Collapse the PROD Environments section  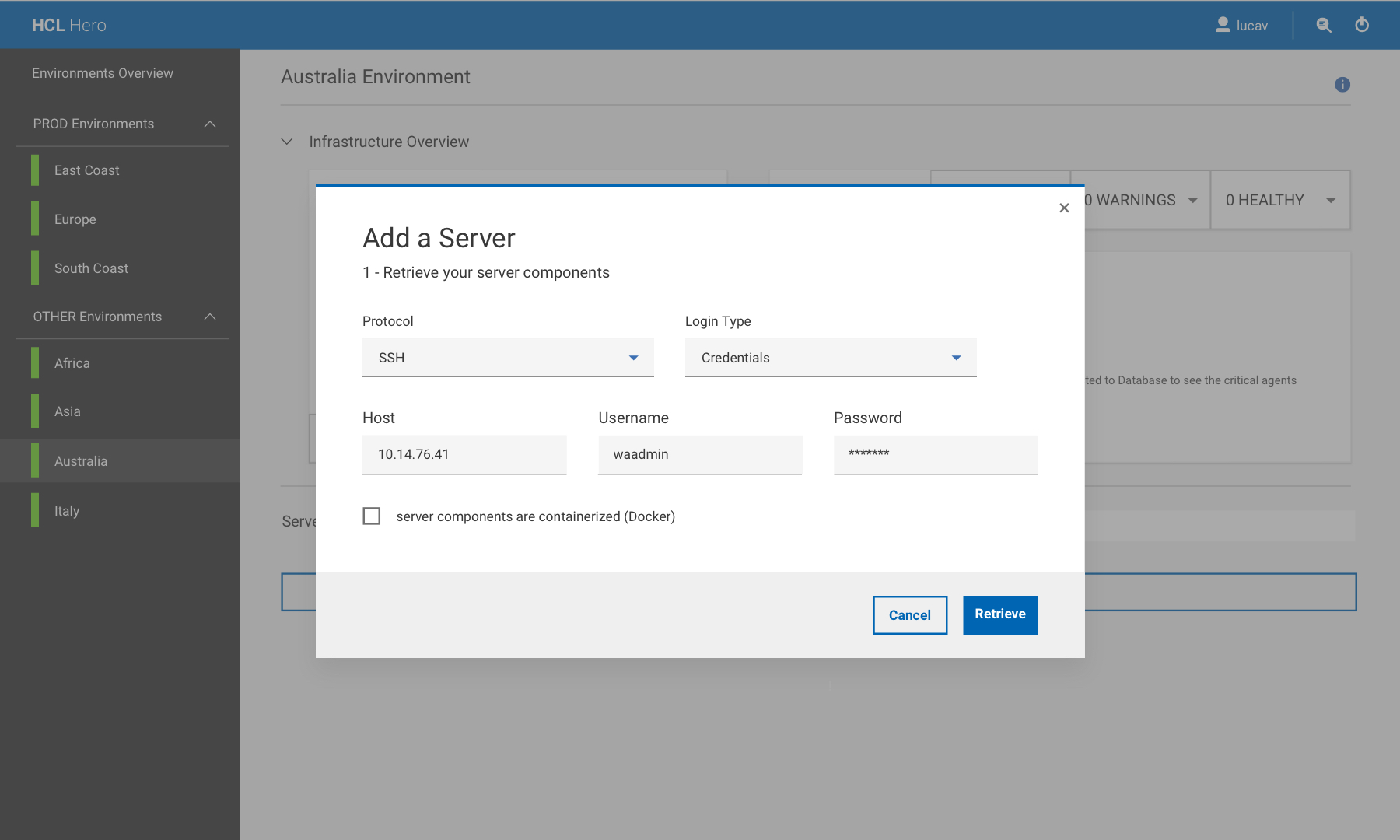(x=209, y=124)
